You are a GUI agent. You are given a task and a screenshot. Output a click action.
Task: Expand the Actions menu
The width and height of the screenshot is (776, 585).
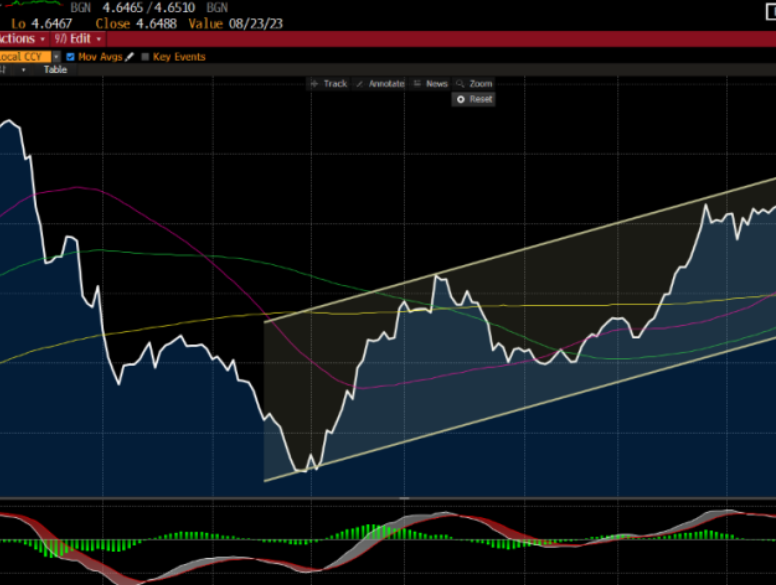pos(20,39)
